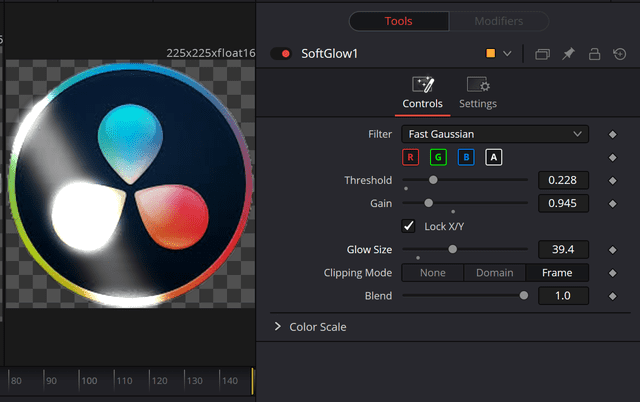
Task: Click the DaVinci Resolve logo in viewer
Action: point(131,184)
